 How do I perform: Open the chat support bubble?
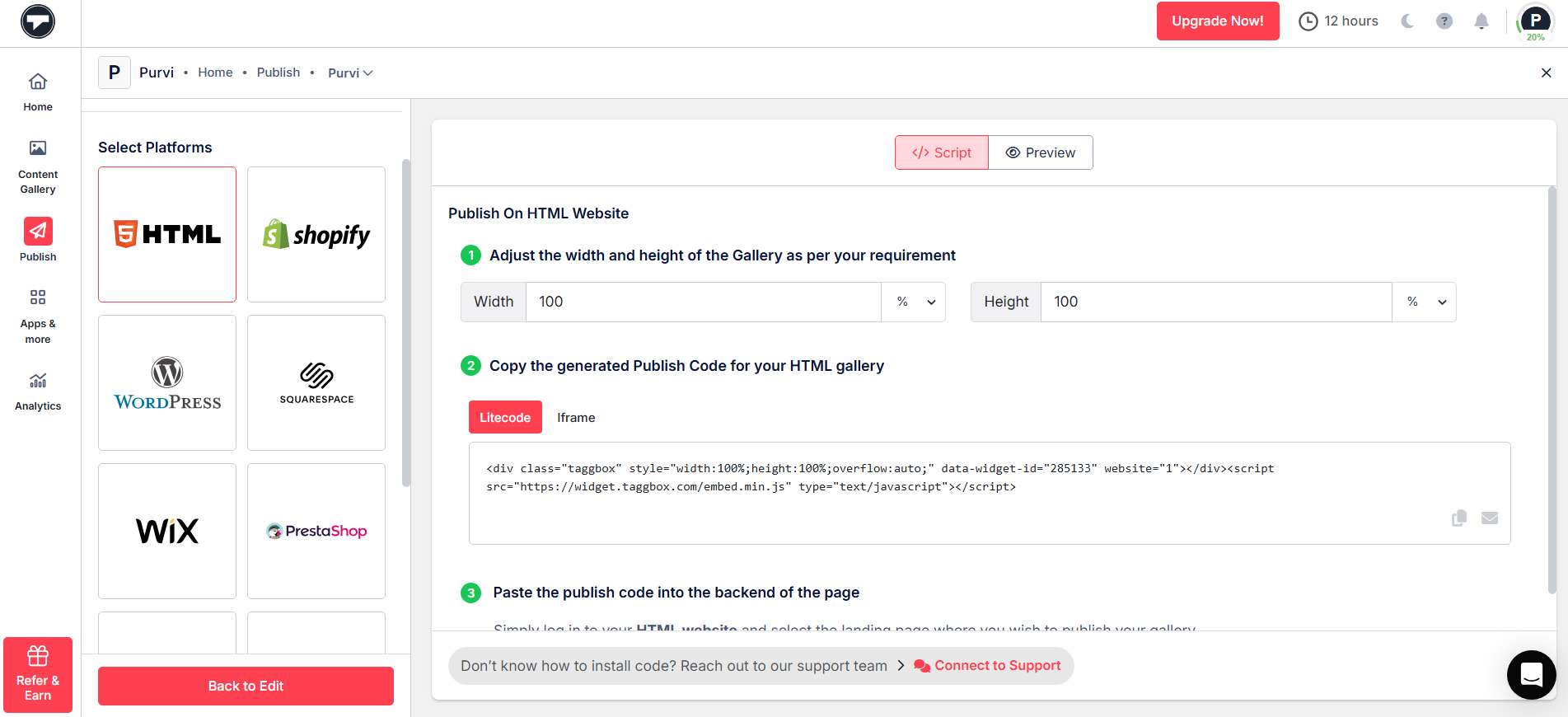point(1531,675)
